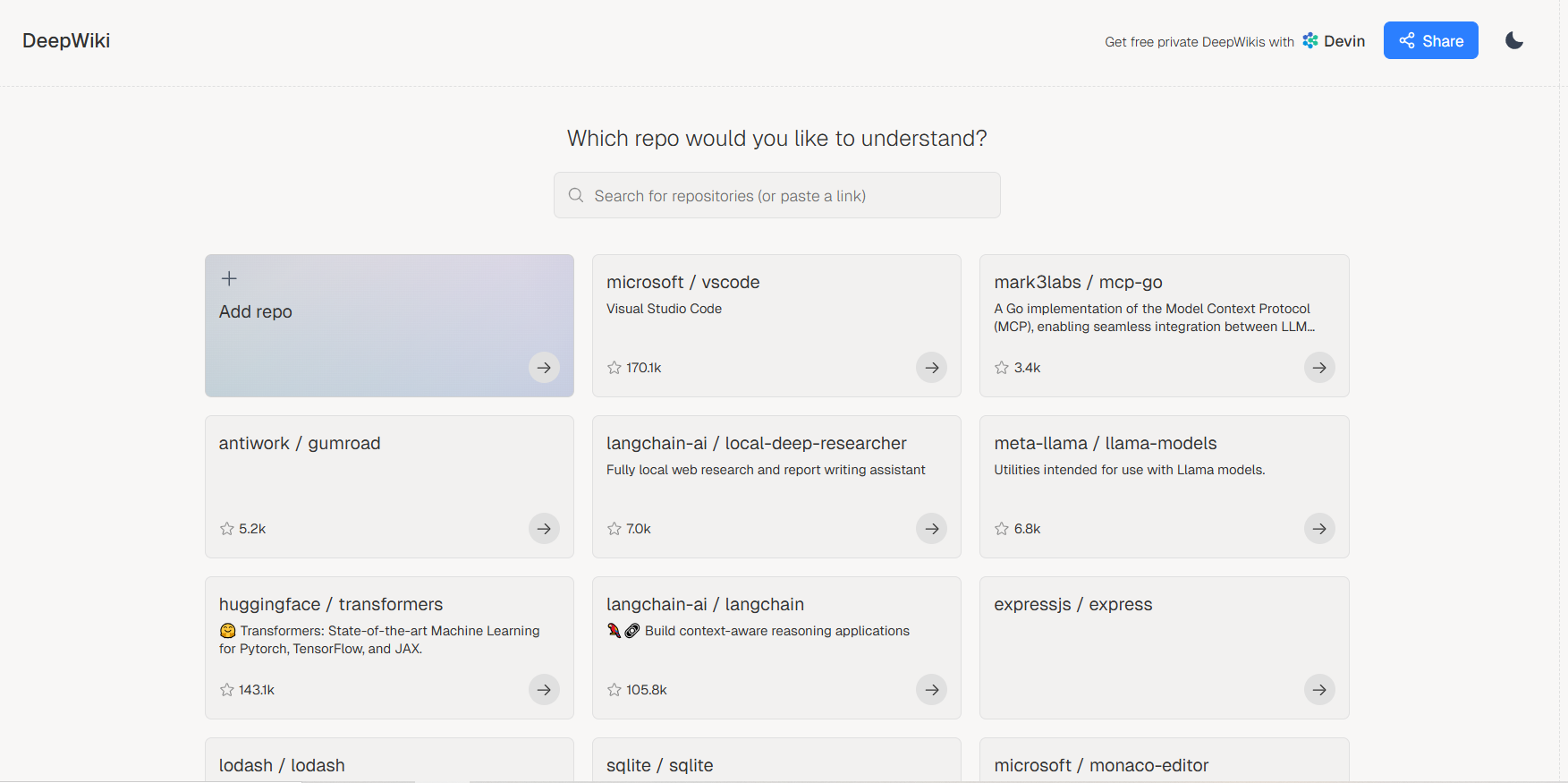Click 'Get free private DeepWikis with' text

click(1199, 42)
